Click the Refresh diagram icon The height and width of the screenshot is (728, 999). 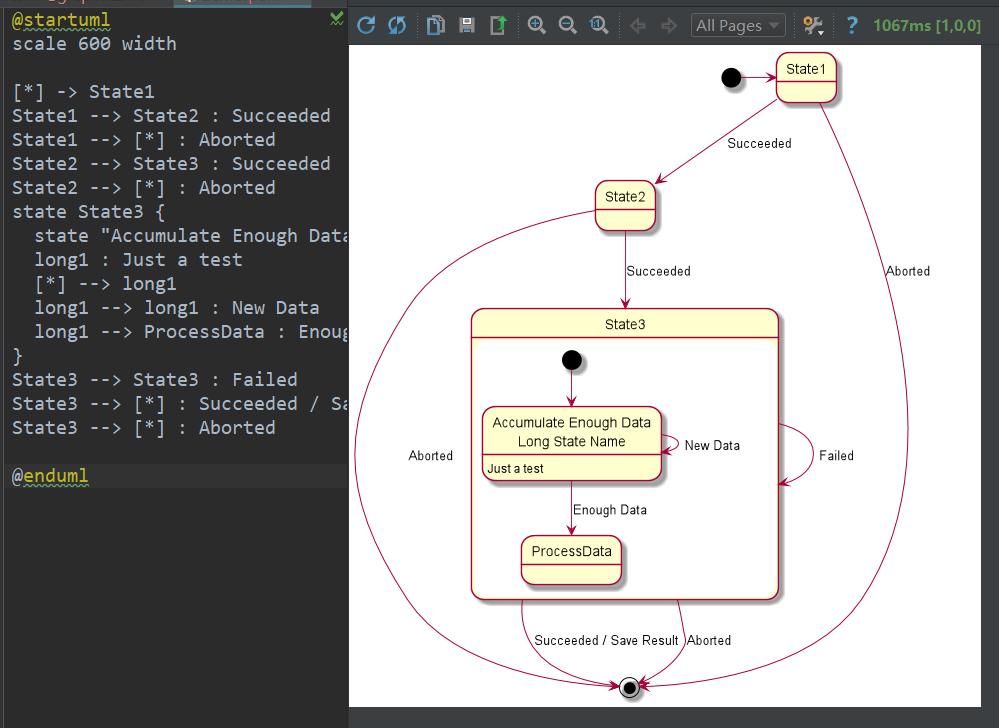(366, 26)
